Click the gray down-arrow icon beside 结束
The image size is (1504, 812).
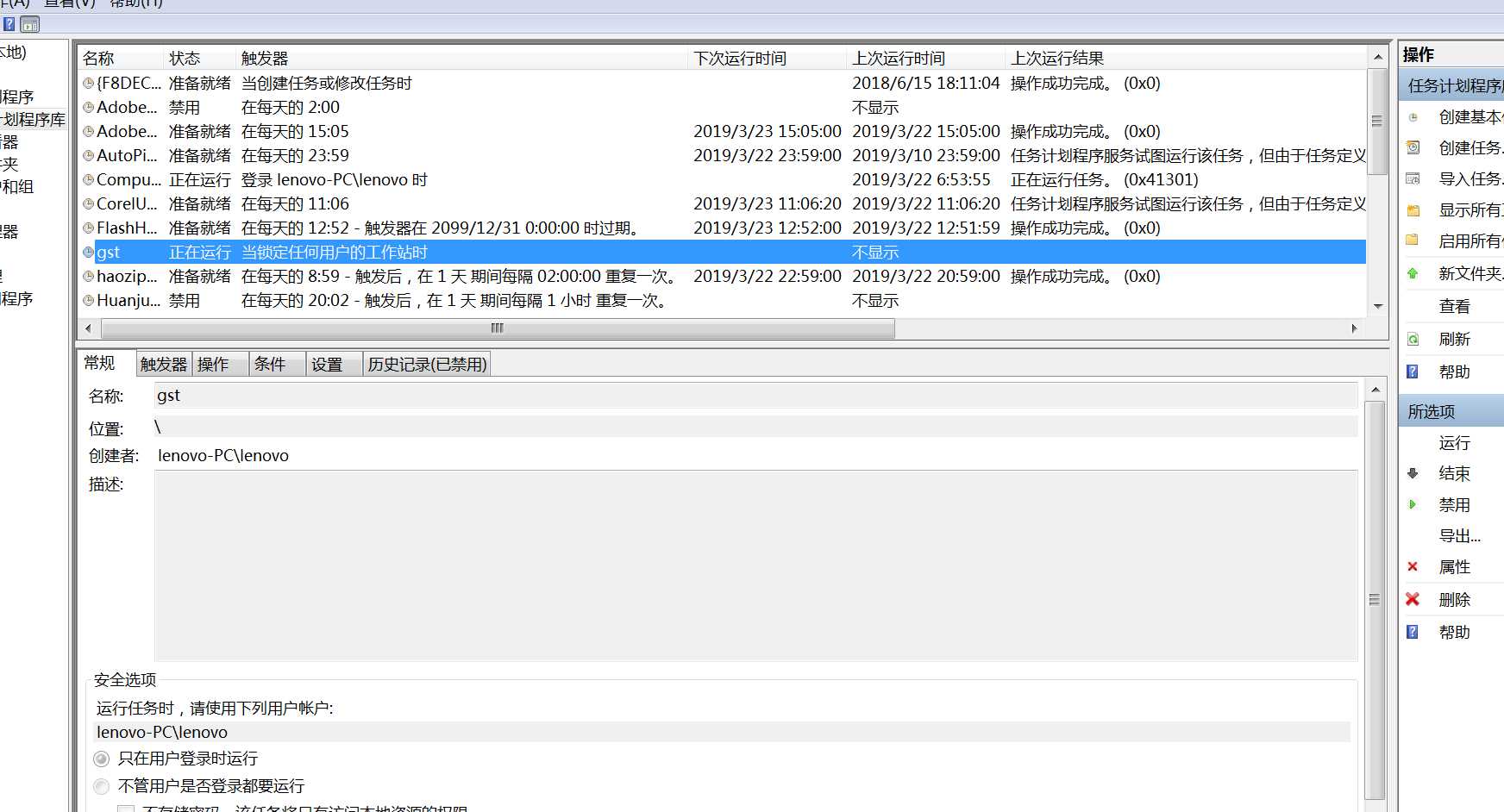[x=1413, y=473]
